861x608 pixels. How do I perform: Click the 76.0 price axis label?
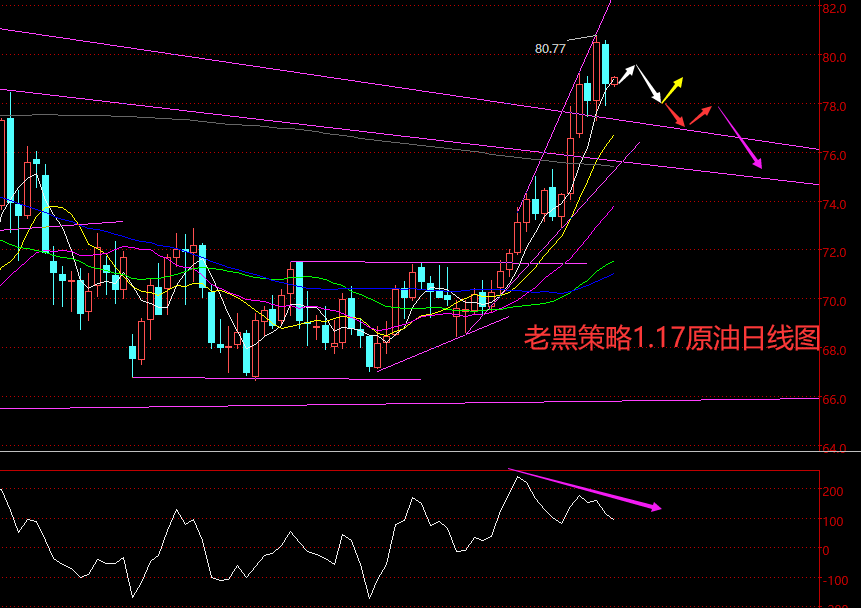[834, 155]
